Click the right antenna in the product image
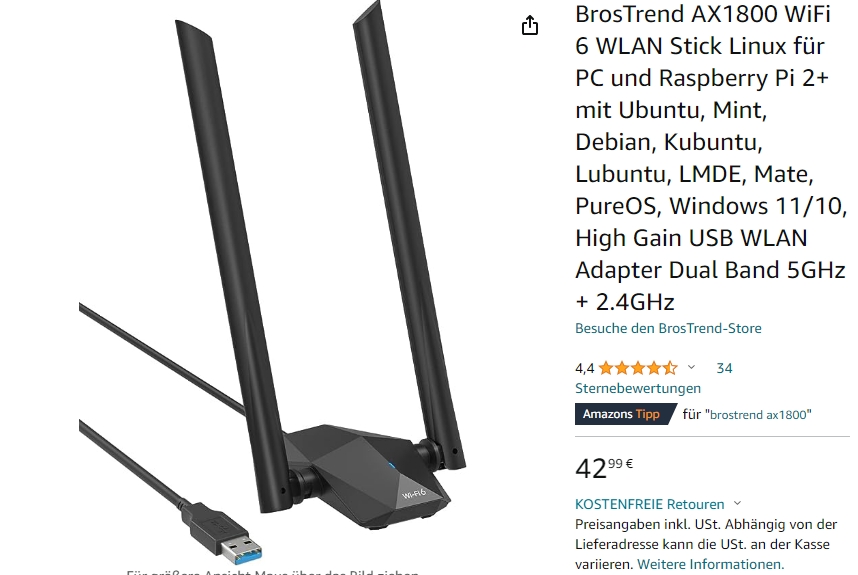858x575 pixels. coord(408,235)
